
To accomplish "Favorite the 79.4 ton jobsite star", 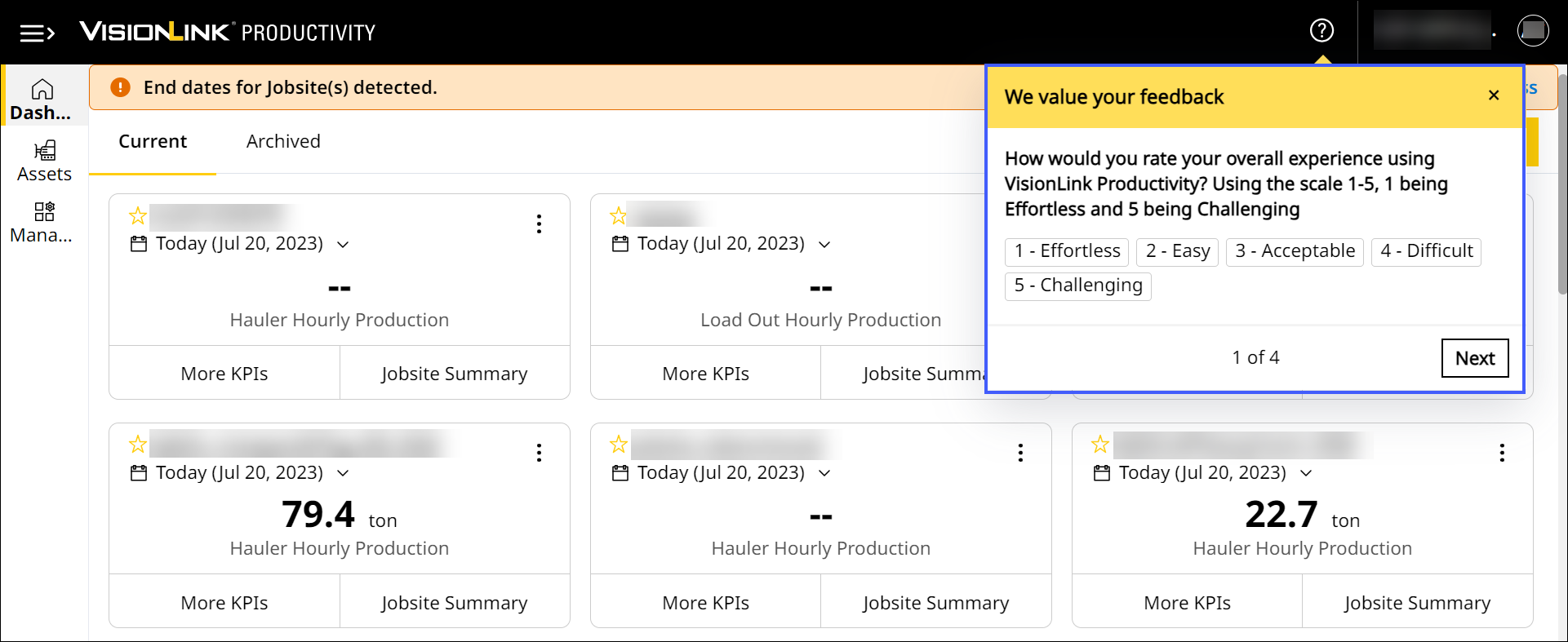I will (x=138, y=445).
